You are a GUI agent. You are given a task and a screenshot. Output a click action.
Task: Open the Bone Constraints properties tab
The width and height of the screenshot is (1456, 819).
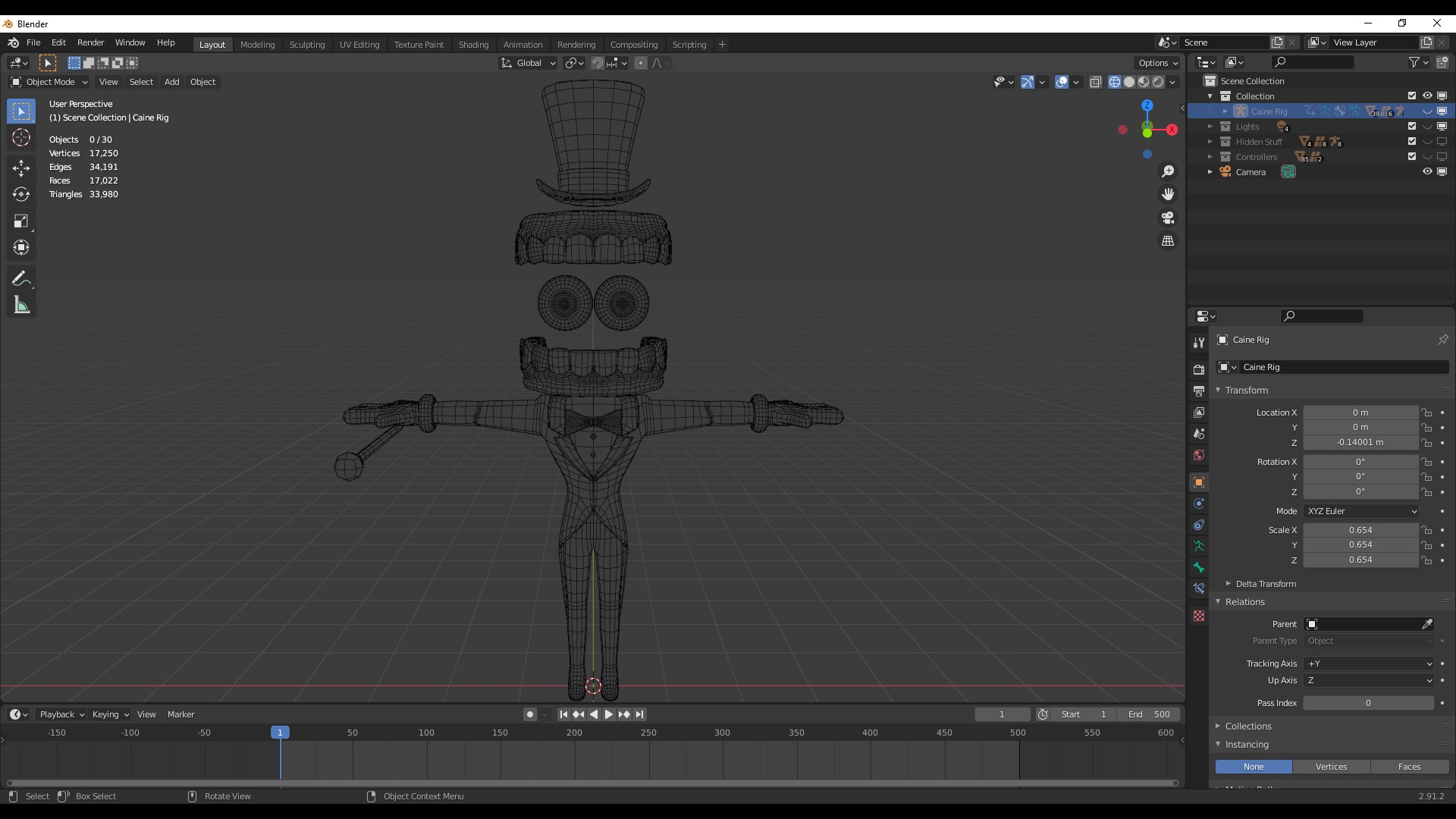coord(1199,588)
